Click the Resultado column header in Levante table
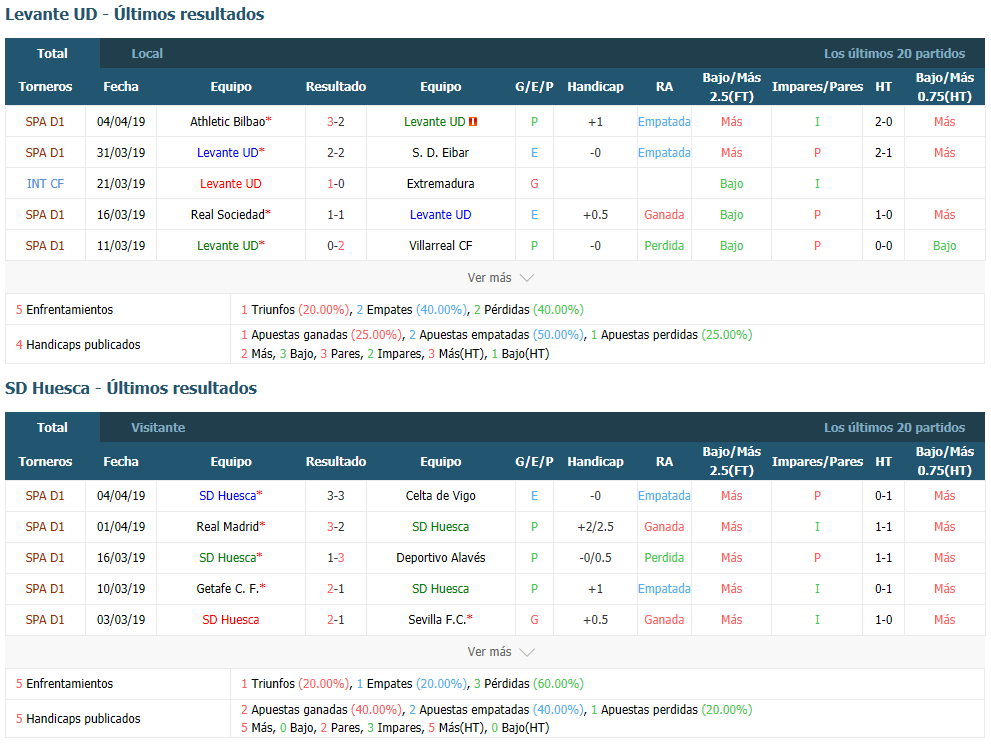This screenshot has height=746, width=991. point(336,87)
